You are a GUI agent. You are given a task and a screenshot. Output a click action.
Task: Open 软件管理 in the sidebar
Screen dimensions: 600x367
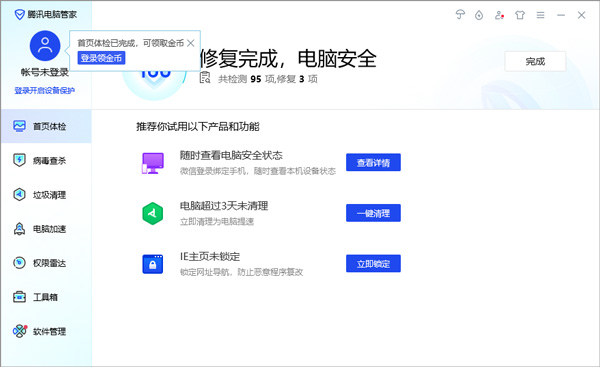tap(46, 331)
